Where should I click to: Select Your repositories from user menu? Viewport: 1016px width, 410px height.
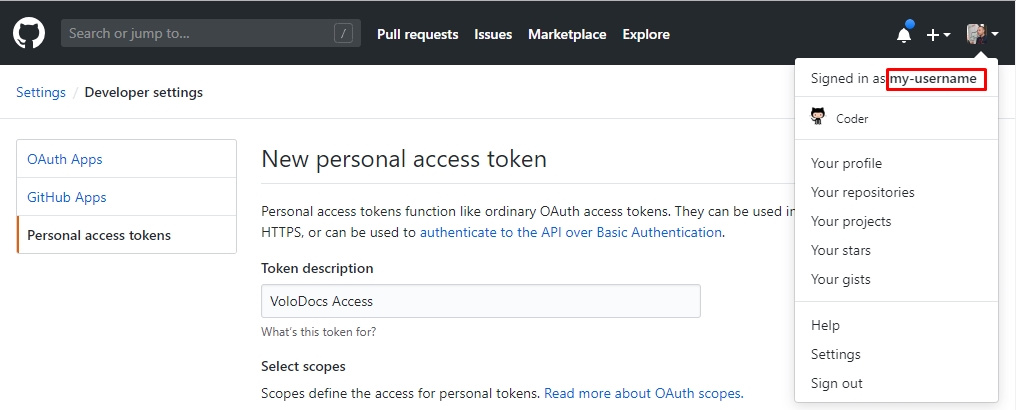point(862,192)
